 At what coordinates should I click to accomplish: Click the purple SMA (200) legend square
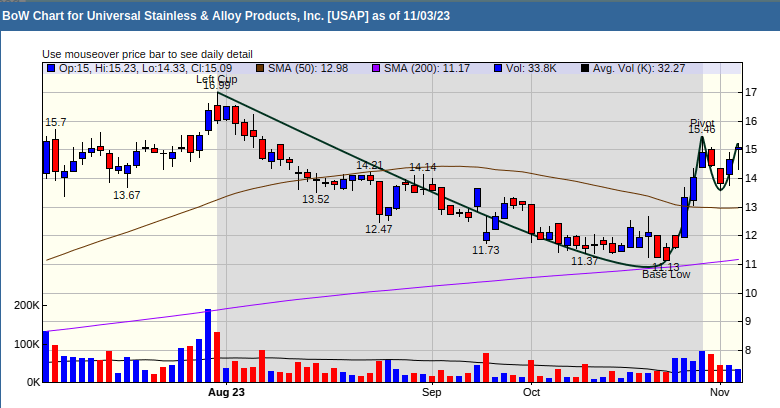[376, 68]
